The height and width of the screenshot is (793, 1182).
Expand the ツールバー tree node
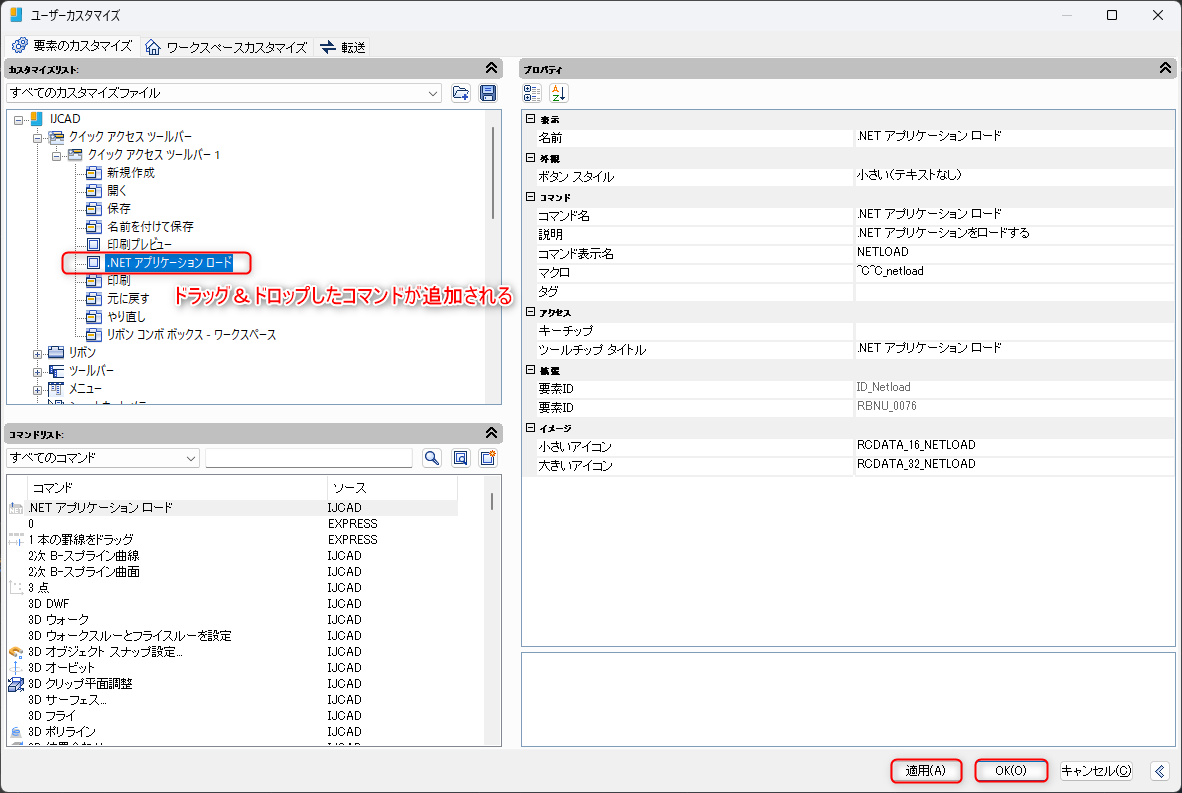pos(38,372)
